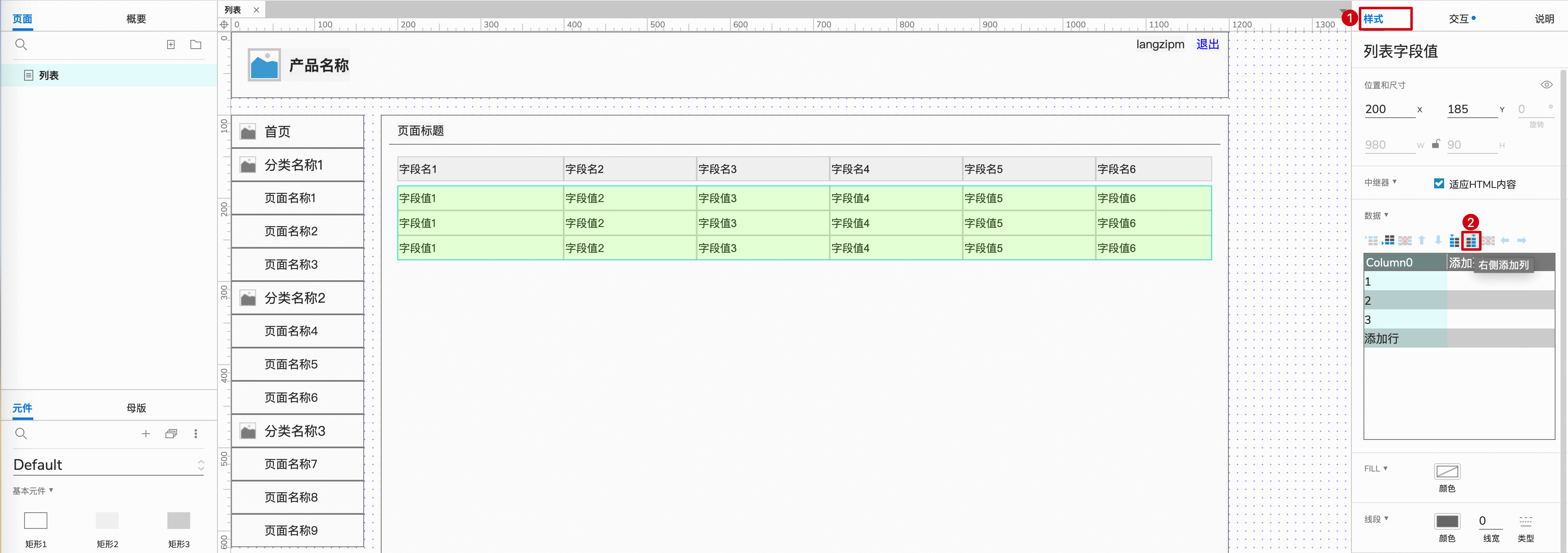Click the image icon beside 分类名称3
The image size is (1568, 553).
(248, 431)
